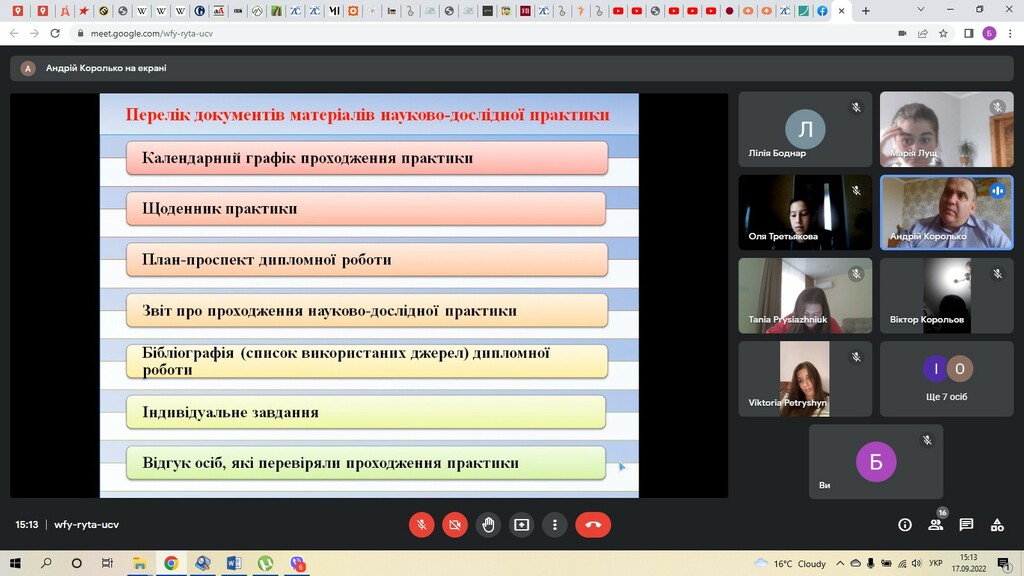Turn on camera in the call controls
The image size is (1024, 576).
[455, 524]
